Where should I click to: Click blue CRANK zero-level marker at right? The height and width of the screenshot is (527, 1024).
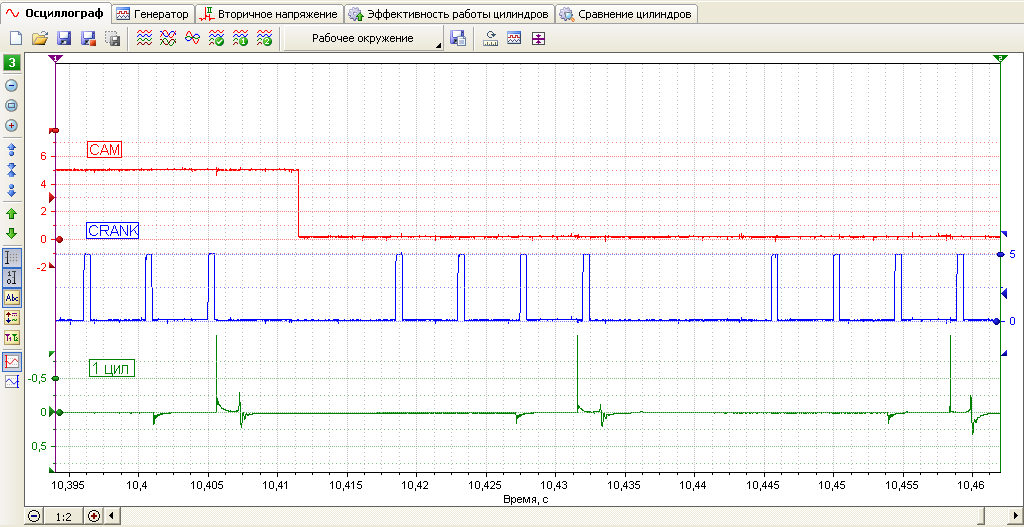pyautogui.click(x=997, y=321)
